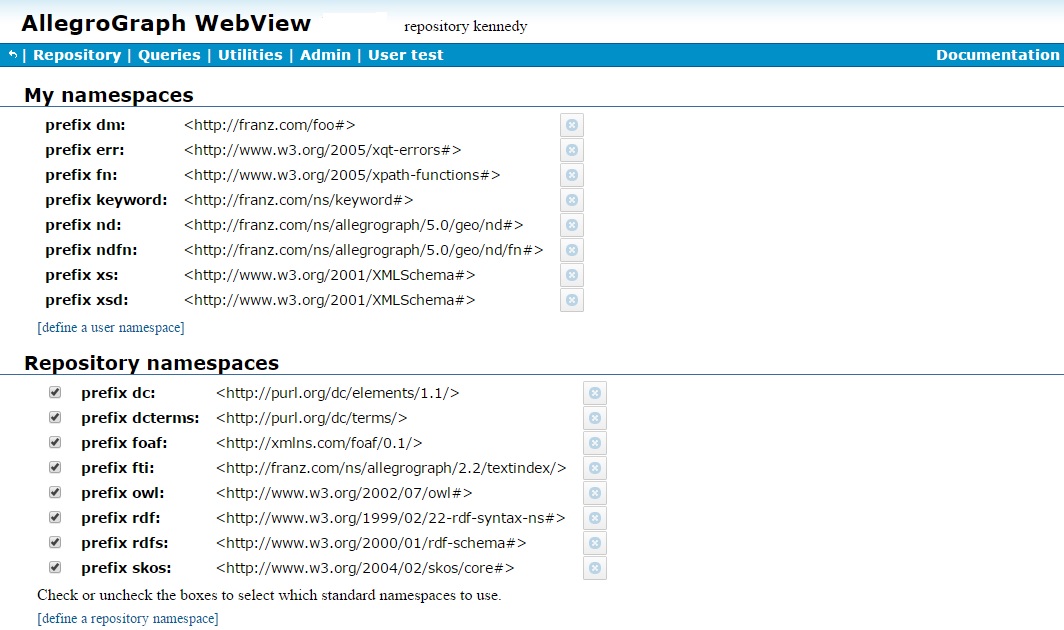Remove the foaf namespace entry

pos(594,442)
